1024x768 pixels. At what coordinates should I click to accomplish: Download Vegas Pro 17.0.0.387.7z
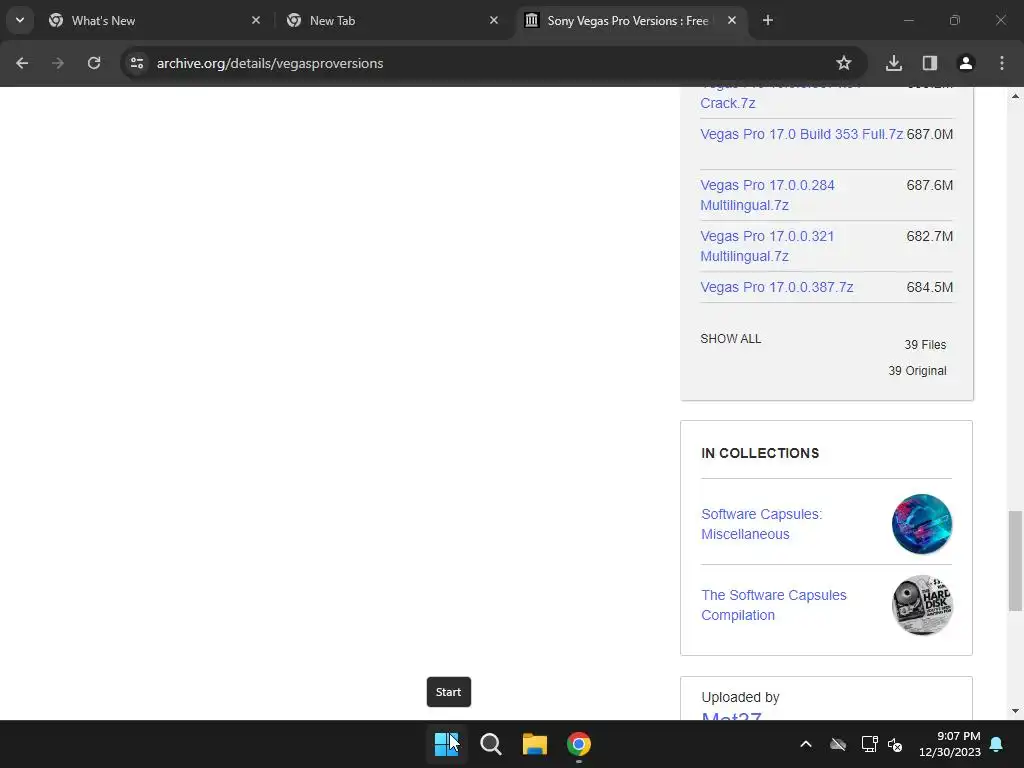coord(776,287)
